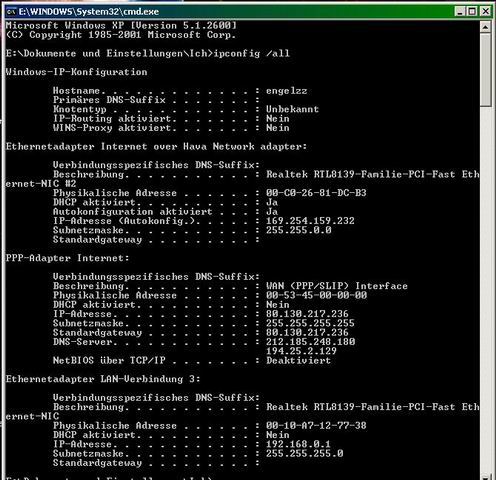Click the E:\WINDOWS\System32\cmd.exe title bar
Viewport: 496px width, 480px height.
[230, 12]
